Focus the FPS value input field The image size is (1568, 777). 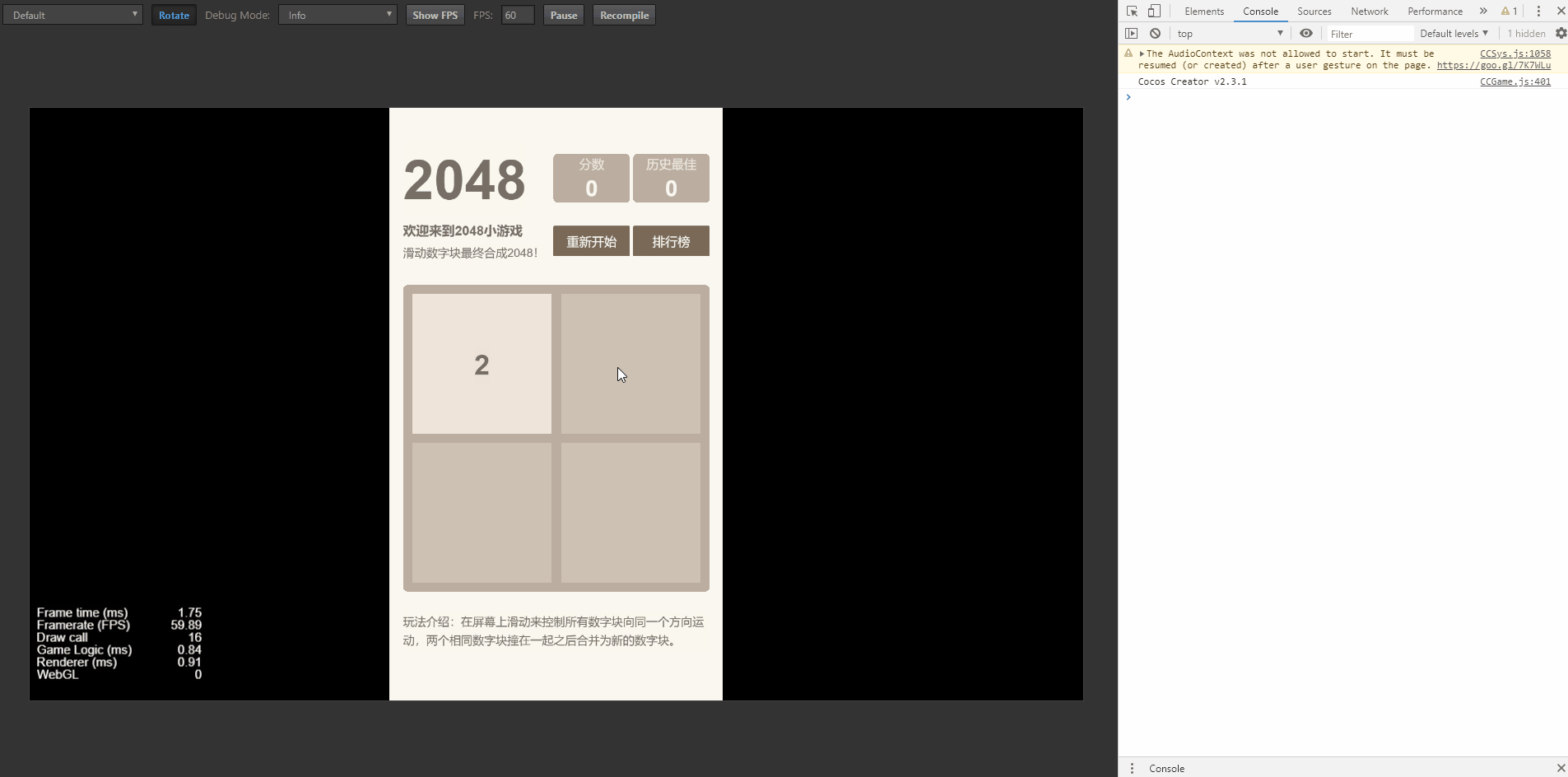(518, 15)
